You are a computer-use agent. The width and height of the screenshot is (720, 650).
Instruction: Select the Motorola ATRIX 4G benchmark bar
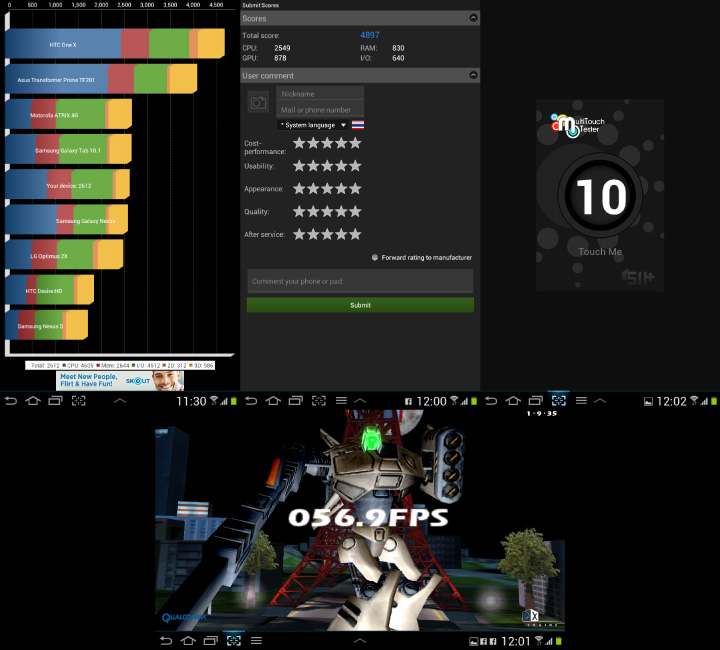click(68, 115)
